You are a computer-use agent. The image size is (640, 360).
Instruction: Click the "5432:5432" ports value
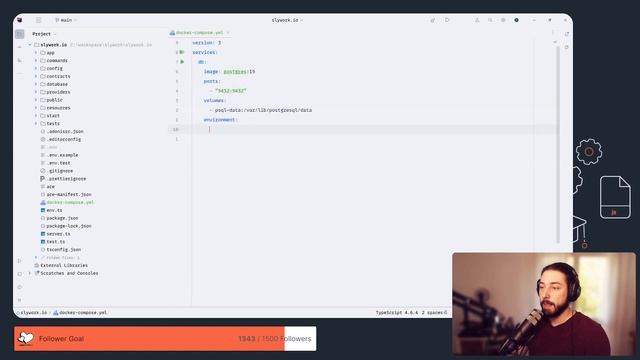[231, 91]
